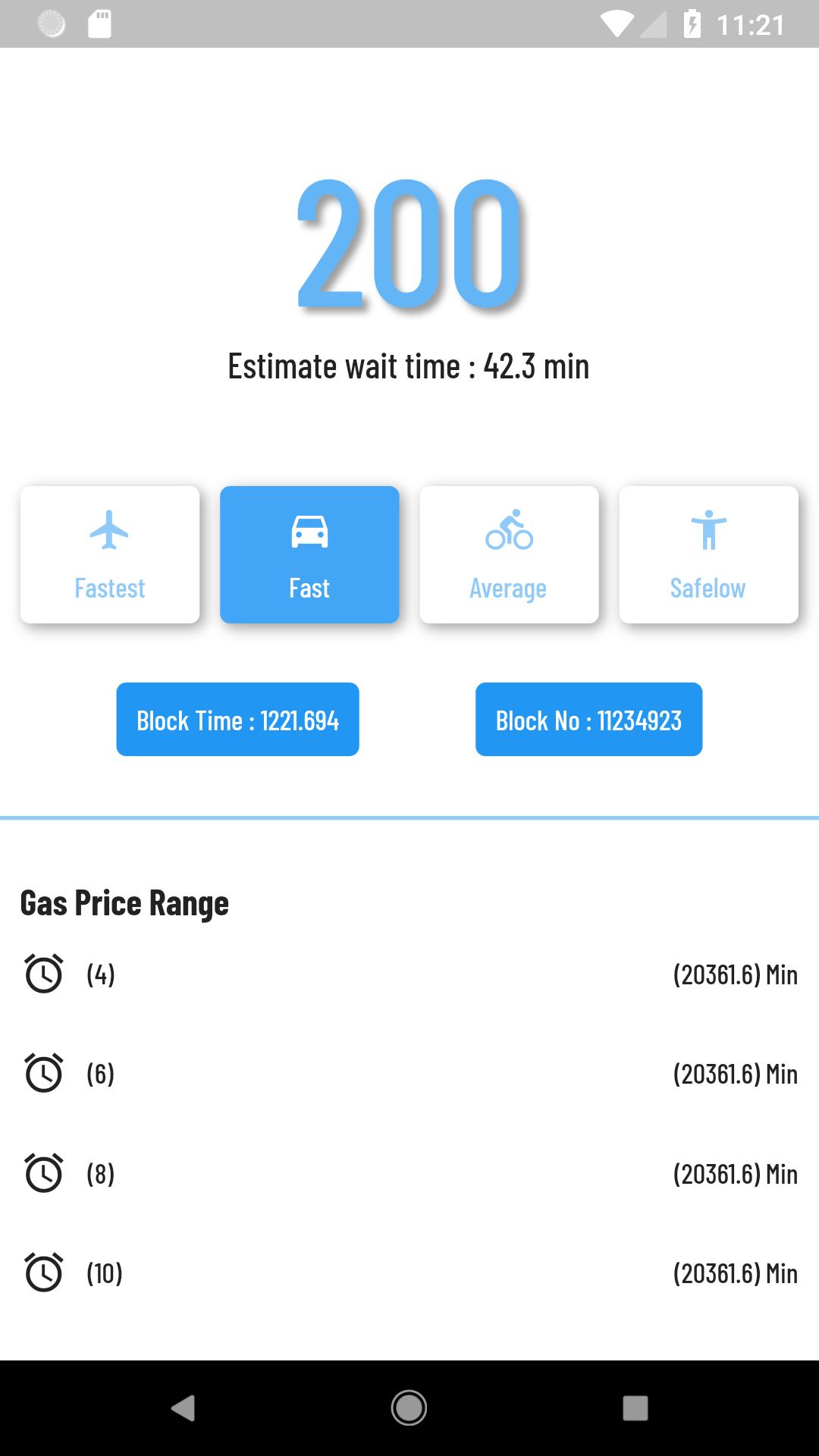Choose the Safelow speed label
The width and height of the screenshot is (819, 1456).
pos(708,588)
